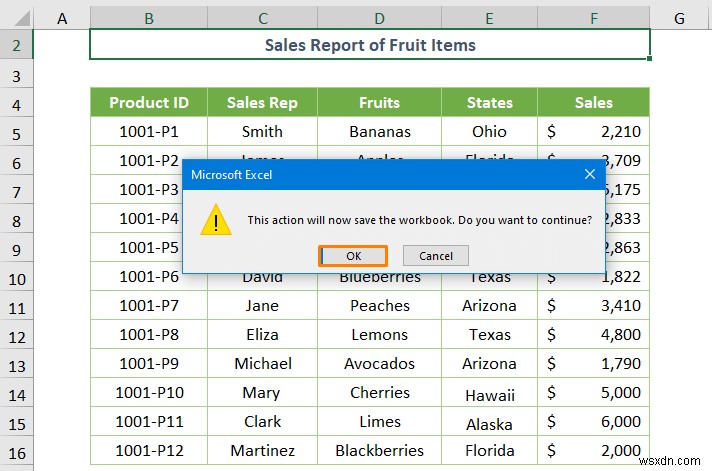Click row 13 header
Screen dimensions: 712x471
[x=17, y=364]
